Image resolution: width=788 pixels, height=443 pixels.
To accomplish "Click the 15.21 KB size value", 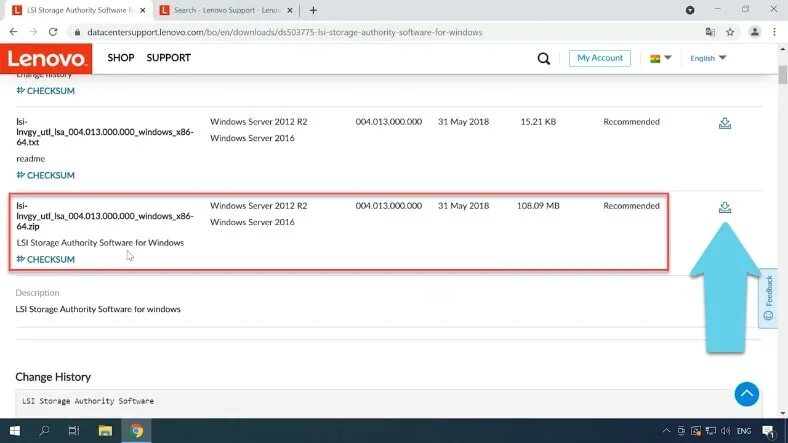I will tap(538, 122).
